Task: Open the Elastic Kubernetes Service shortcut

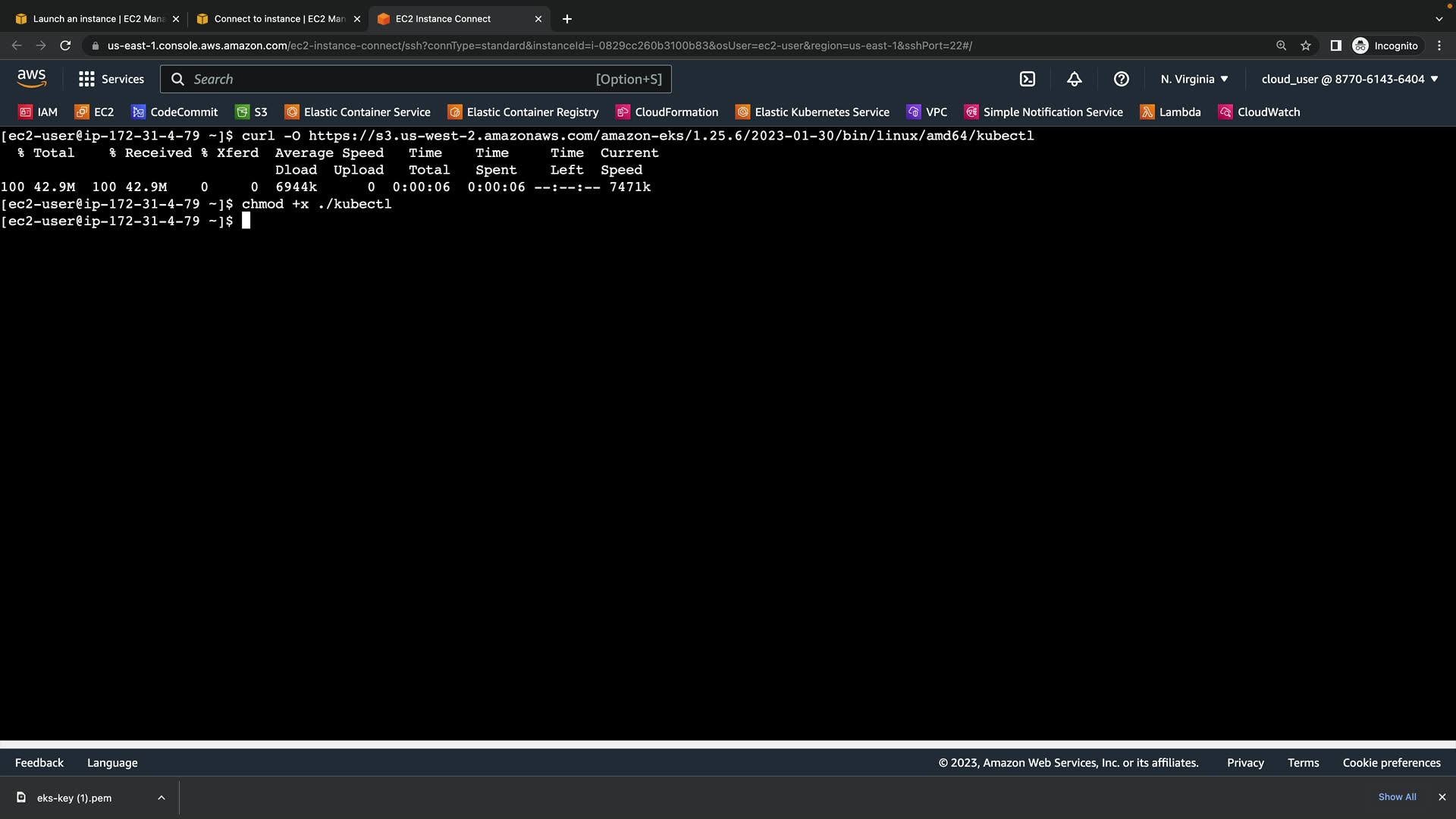Action: (x=813, y=112)
